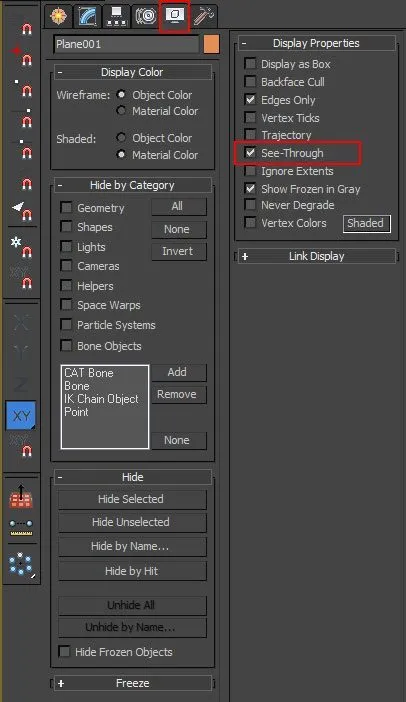Open the Motion command panel tab
The image size is (406, 702).
click(x=145, y=16)
